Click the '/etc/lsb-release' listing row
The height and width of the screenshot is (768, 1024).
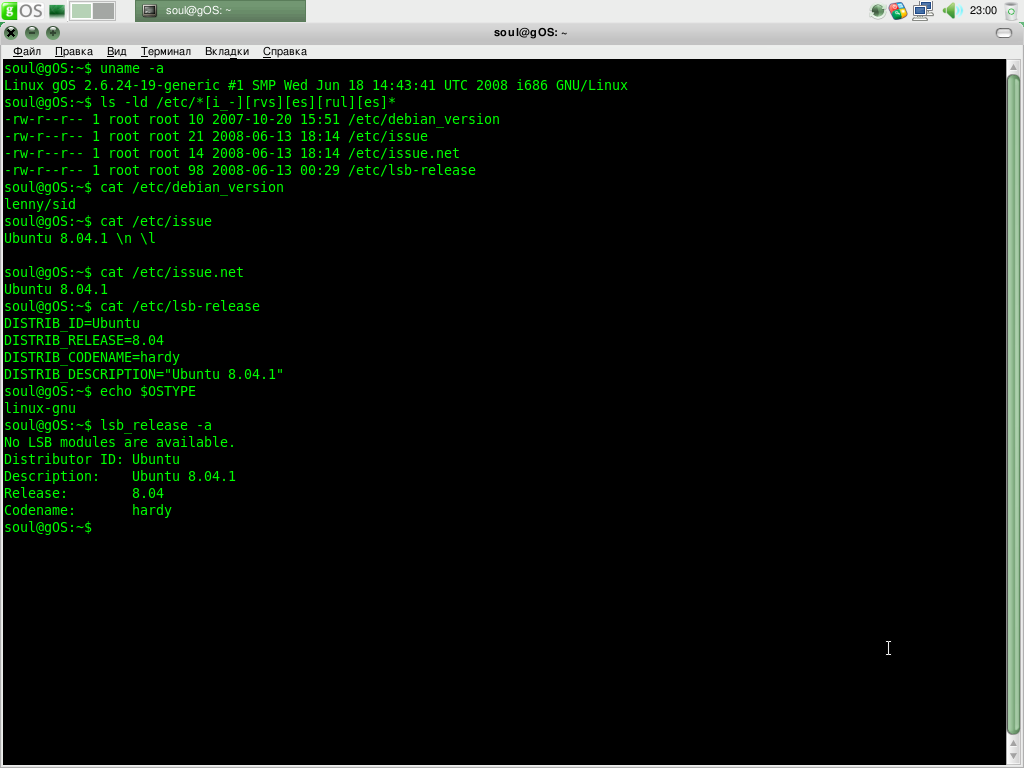[240, 170]
